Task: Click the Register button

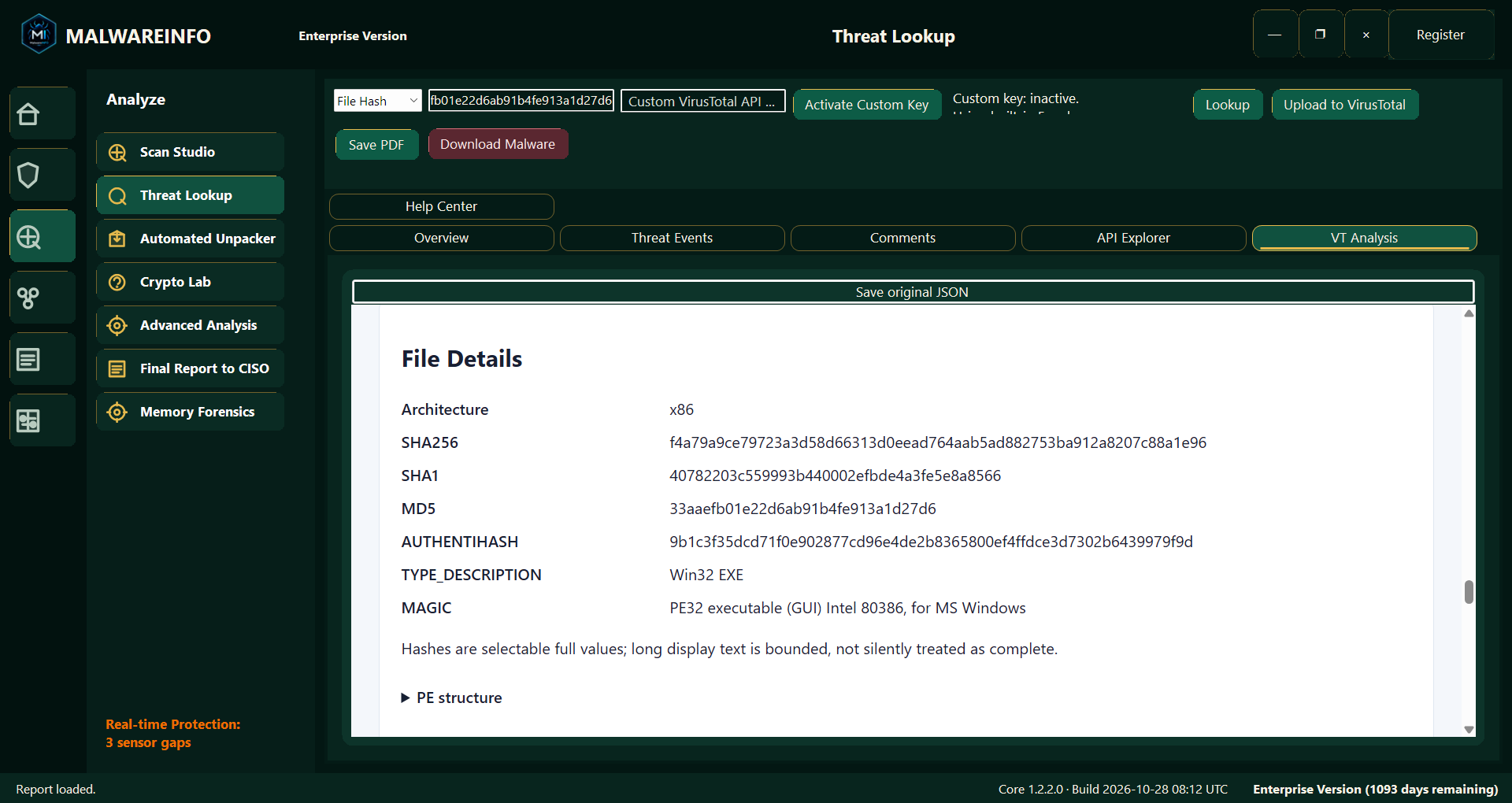Action: [x=1440, y=35]
